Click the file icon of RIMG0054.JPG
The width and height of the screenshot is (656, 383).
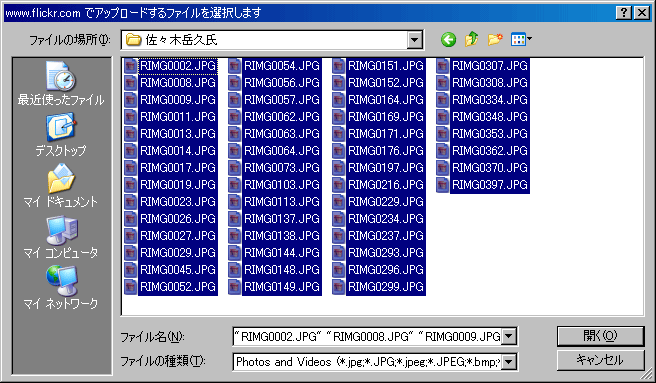pos(235,66)
